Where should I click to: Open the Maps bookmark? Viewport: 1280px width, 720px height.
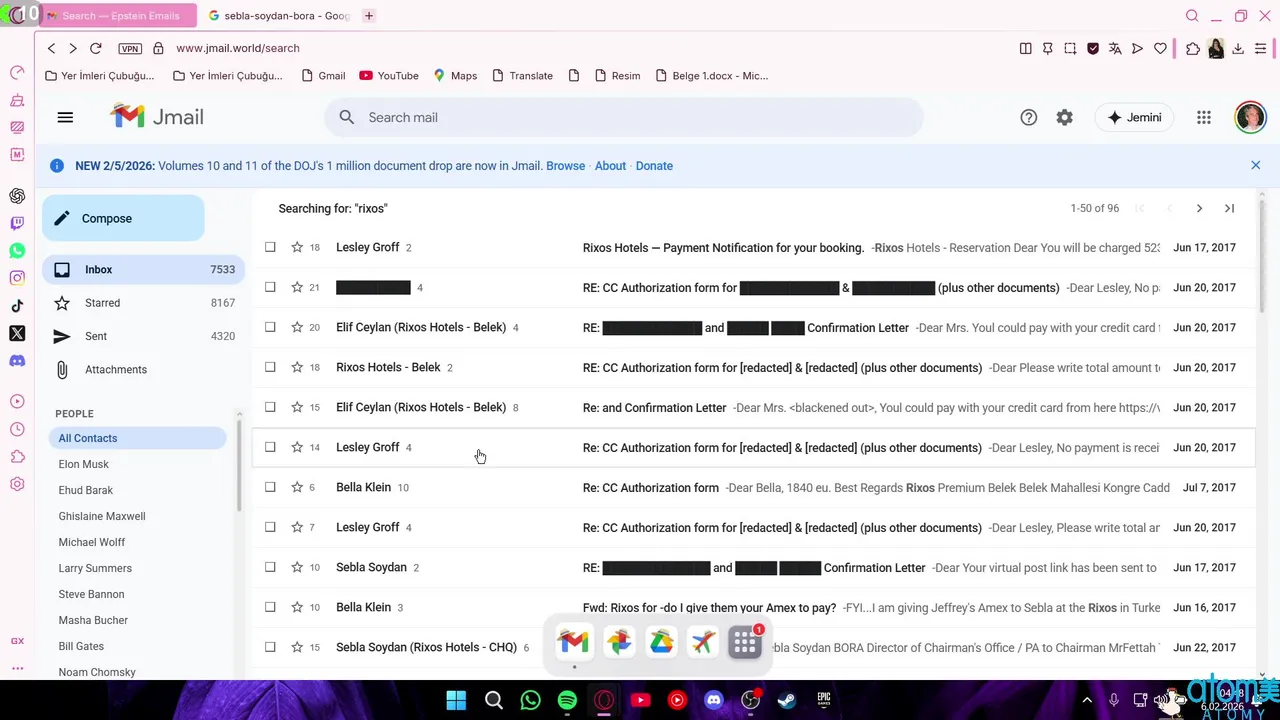pos(455,75)
